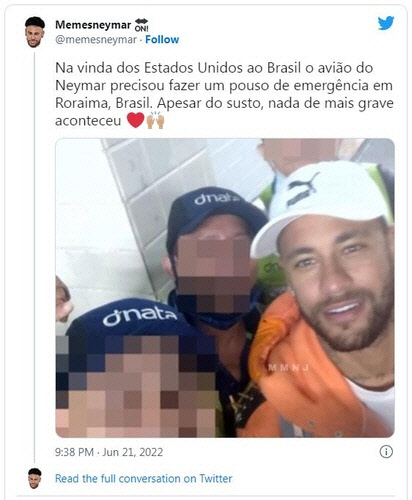This screenshot has width=412, height=500.
Task: Open the info icon beside the timestamp
Action: tap(386, 452)
